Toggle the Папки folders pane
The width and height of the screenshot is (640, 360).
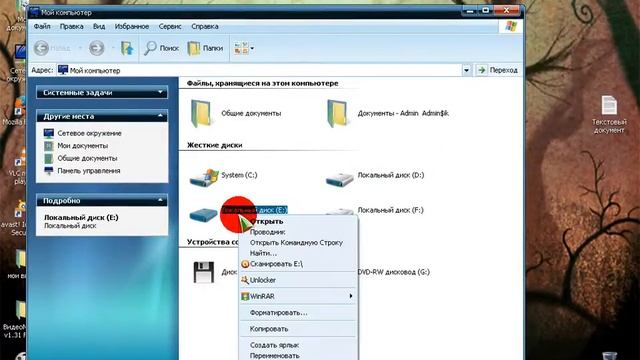[205, 48]
